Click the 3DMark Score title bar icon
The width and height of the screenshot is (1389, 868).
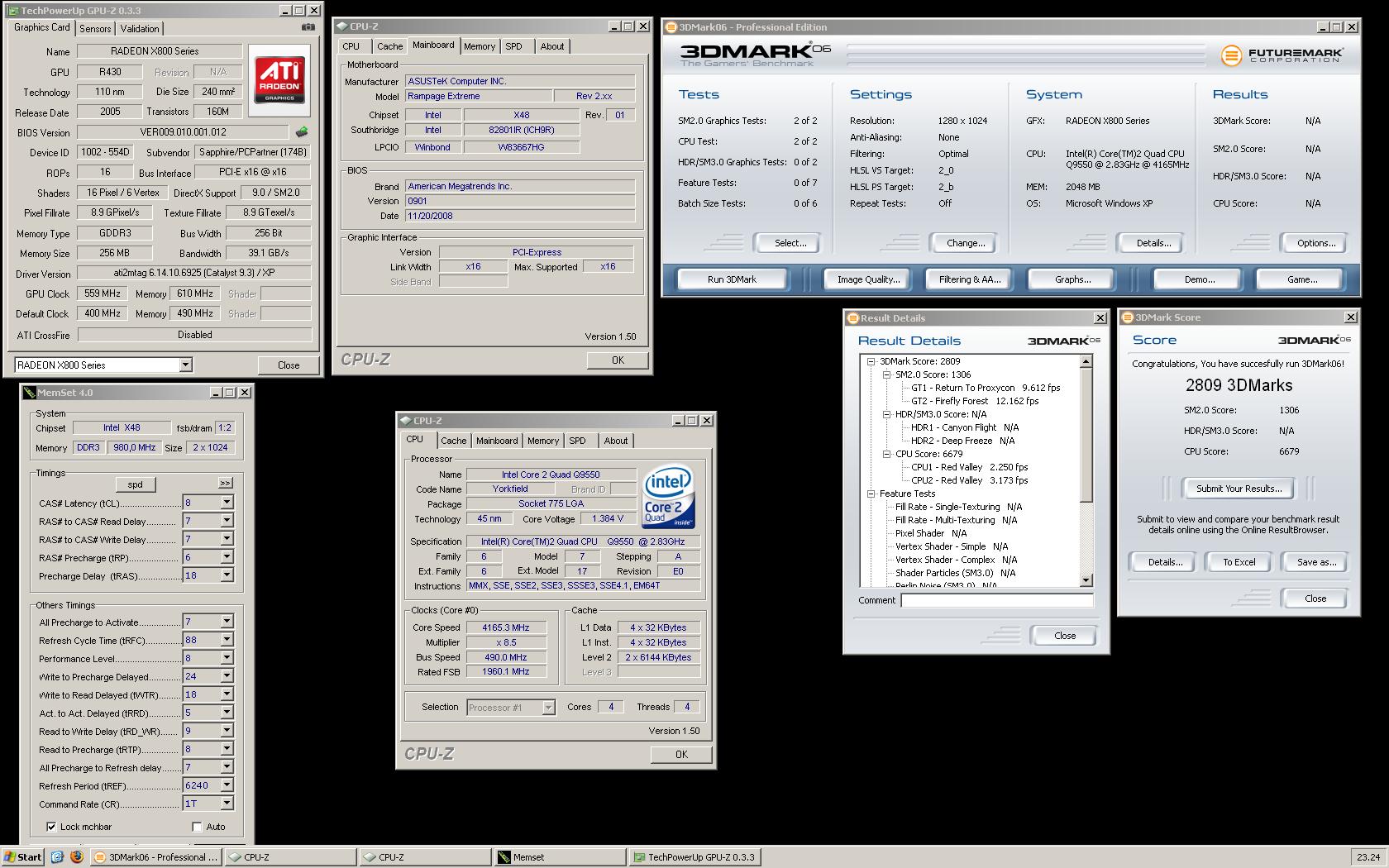(1128, 317)
